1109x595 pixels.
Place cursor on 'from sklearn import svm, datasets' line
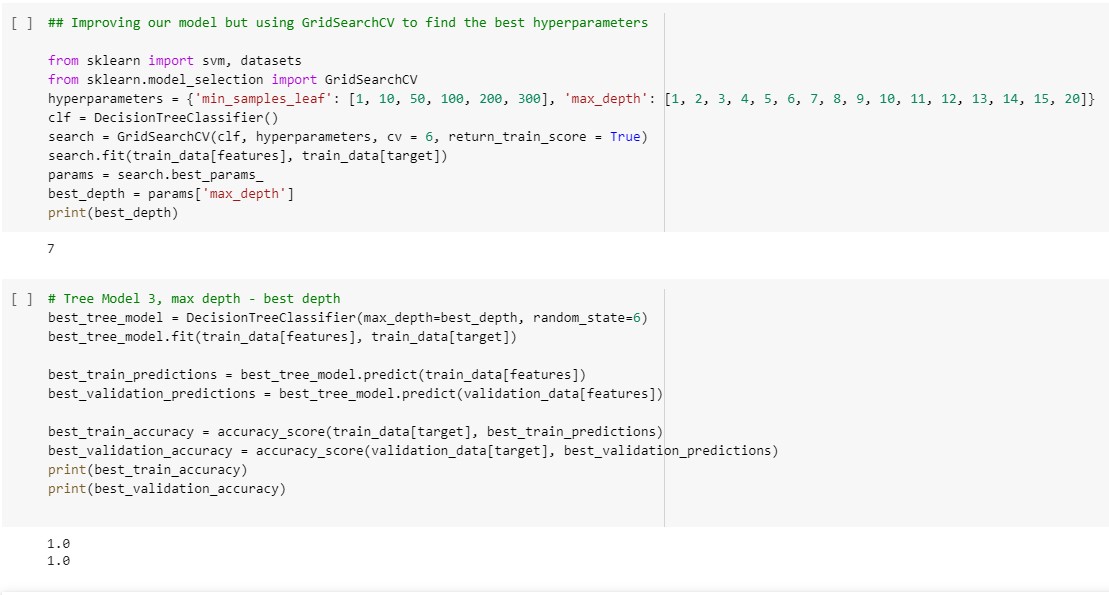click(x=174, y=61)
